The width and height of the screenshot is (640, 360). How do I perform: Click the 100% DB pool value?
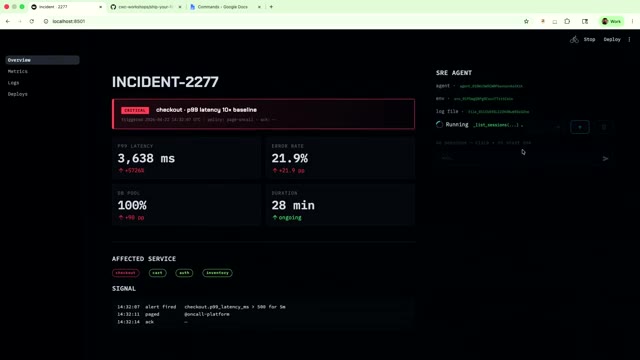pyautogui.click(x=132, y=205)
